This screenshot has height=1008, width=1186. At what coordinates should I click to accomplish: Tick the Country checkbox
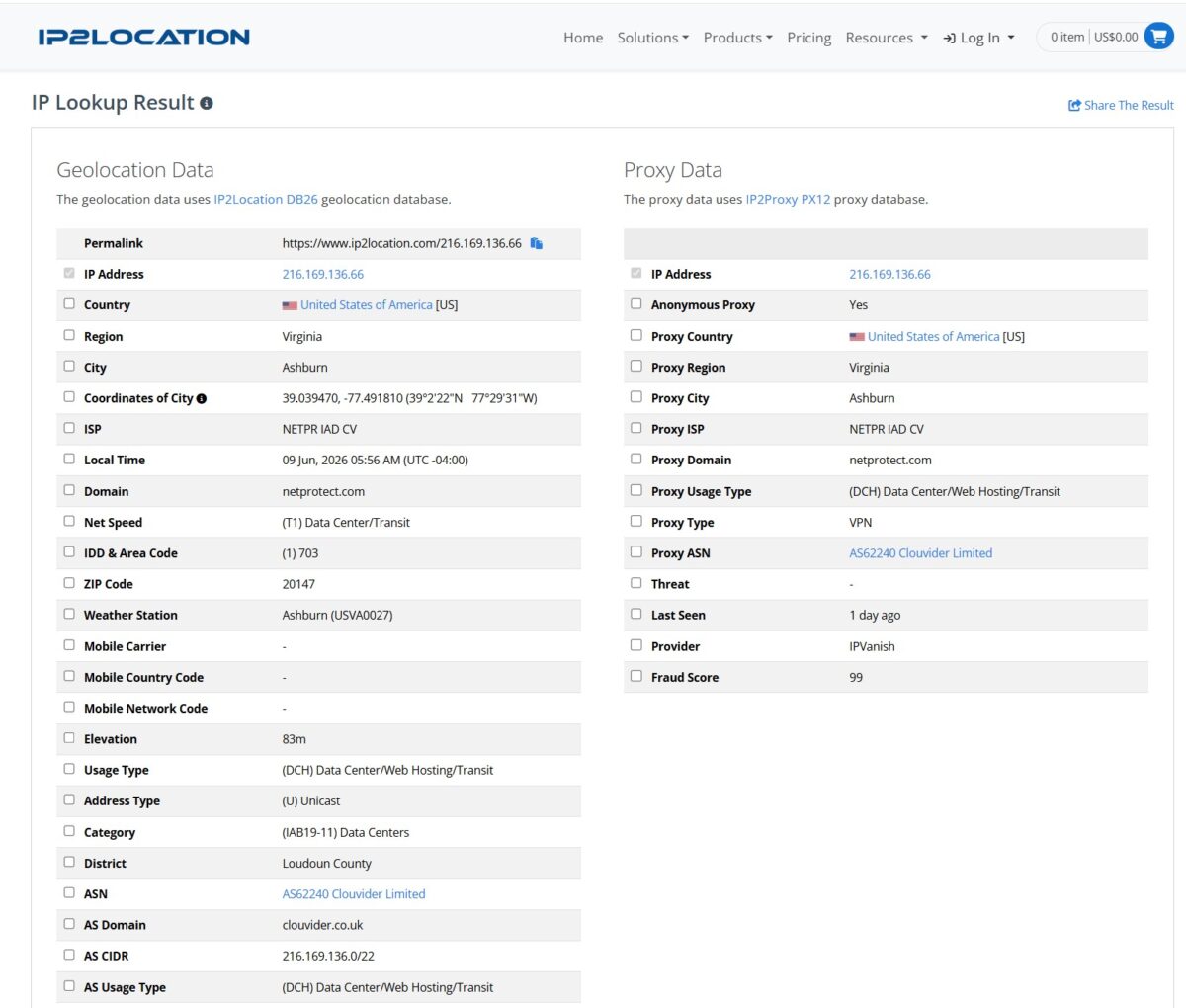(x=69, y=304)
